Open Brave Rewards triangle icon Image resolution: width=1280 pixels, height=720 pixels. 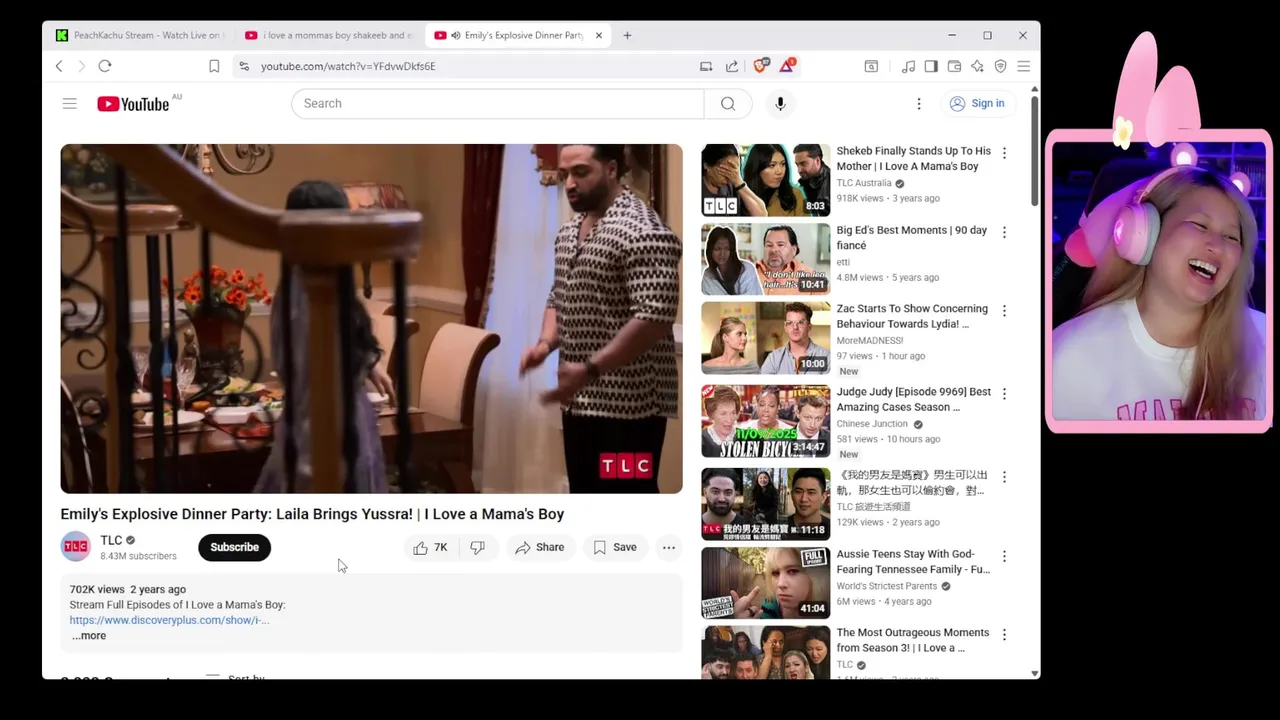(x=787, y=66)
